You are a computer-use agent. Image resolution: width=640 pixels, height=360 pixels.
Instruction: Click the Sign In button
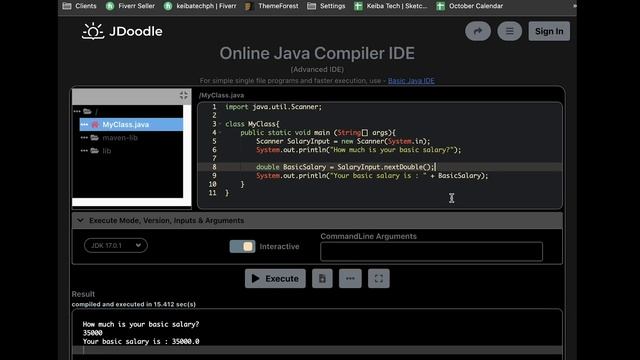pos(549,31)
